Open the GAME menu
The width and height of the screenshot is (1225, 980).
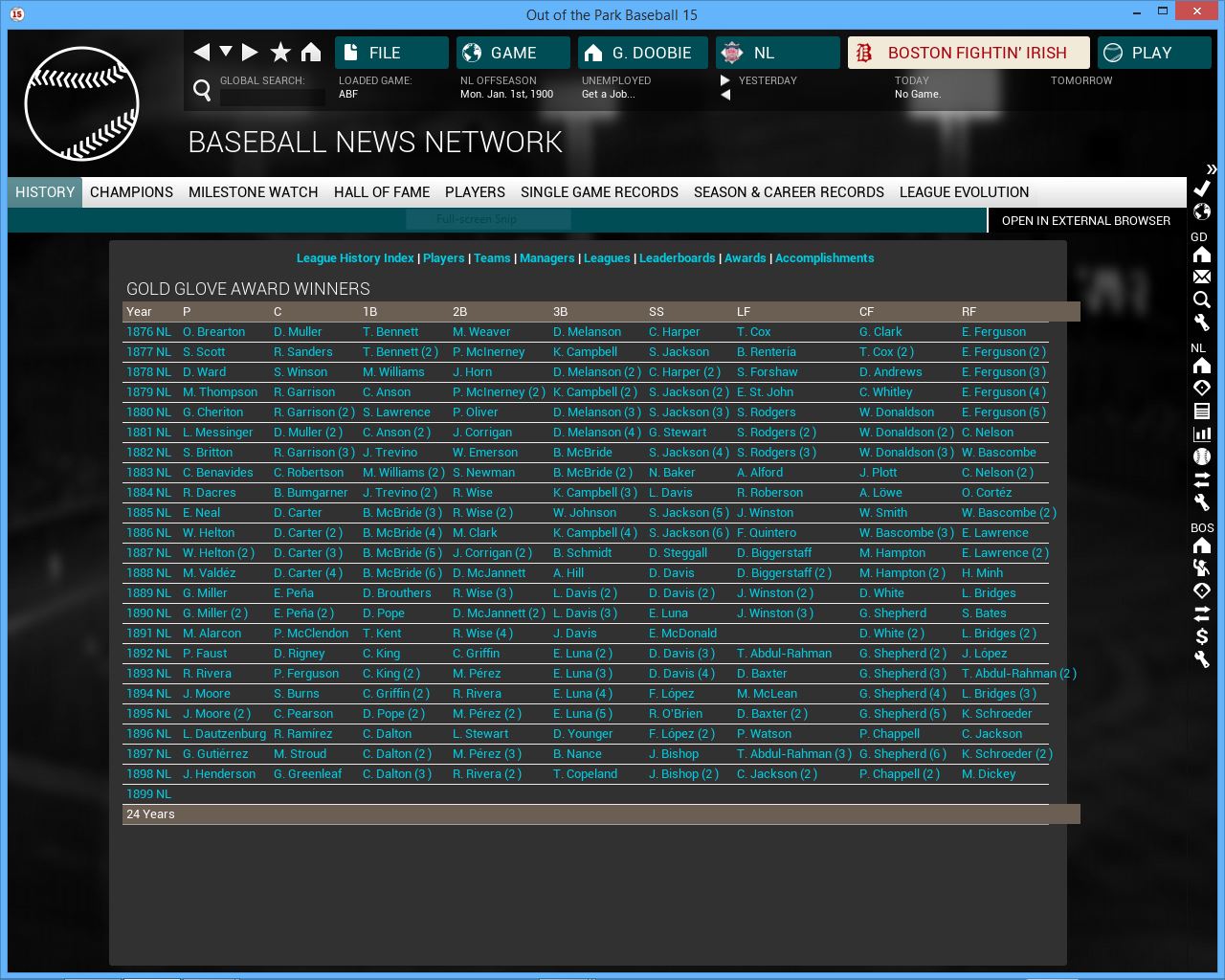(x=513, y=53)
